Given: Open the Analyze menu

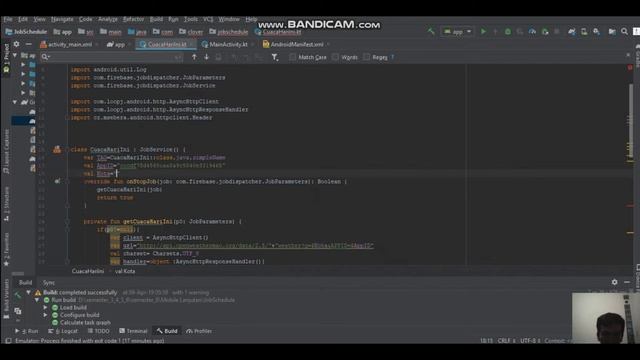Looking at the screenshot, I should [x=108, y=19].
